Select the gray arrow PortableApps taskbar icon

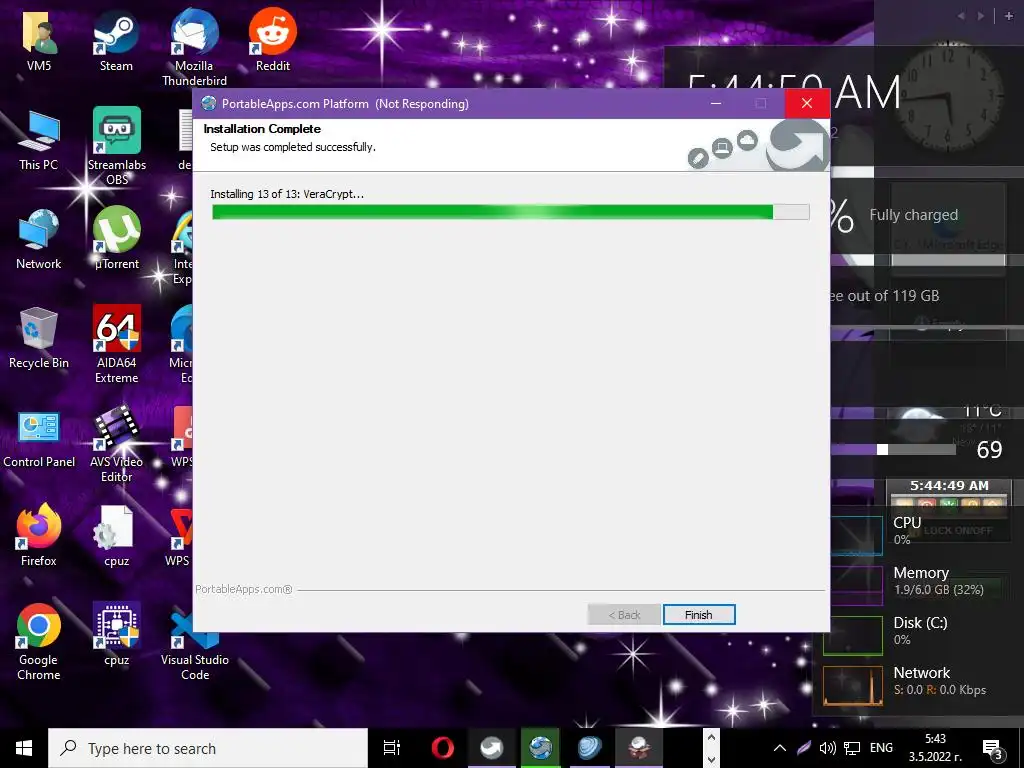pyautogui.click(x=492, y=748)
